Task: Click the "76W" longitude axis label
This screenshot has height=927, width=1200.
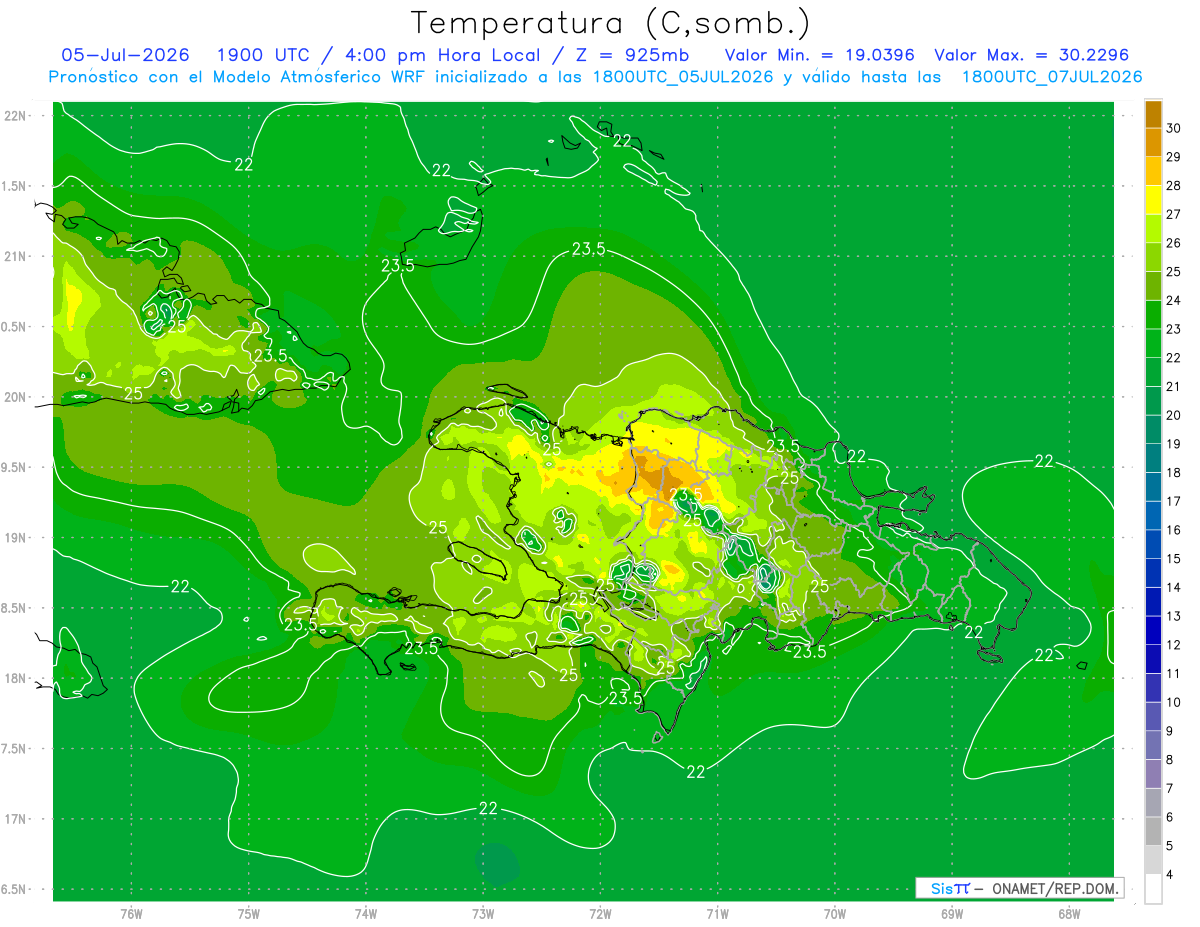Action: point(131,913)
